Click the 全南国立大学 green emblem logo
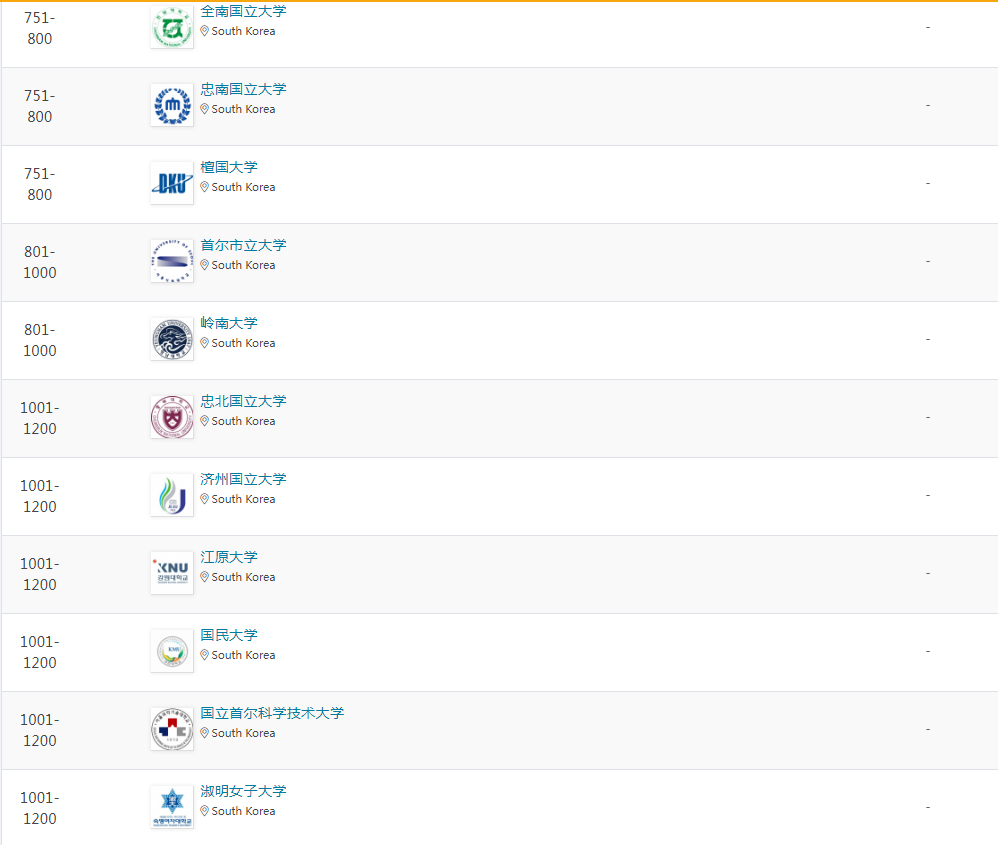This screenshot has width=998, height=845. pos(172,26)
